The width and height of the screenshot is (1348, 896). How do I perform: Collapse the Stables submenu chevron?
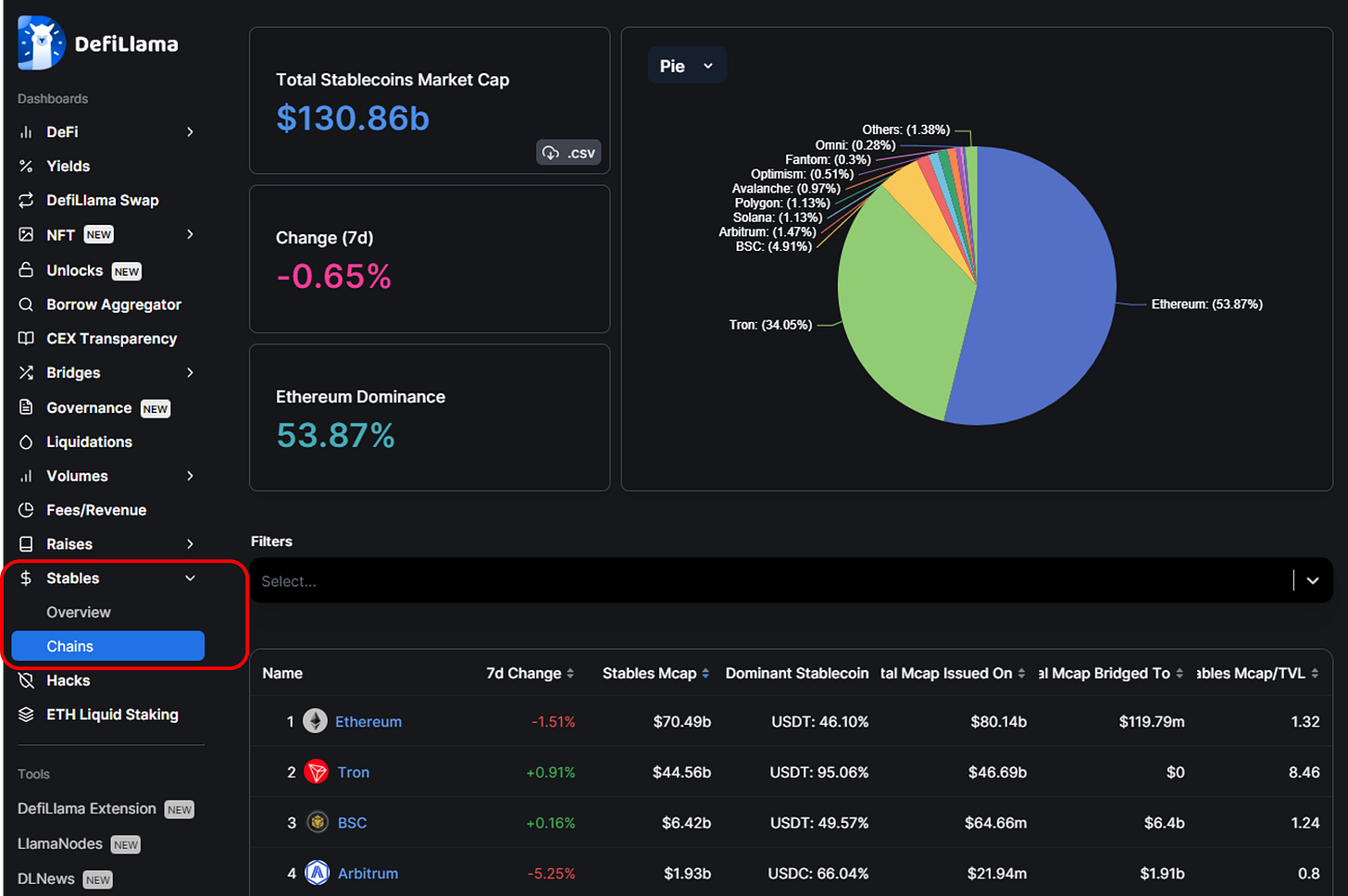pos(190,579)
